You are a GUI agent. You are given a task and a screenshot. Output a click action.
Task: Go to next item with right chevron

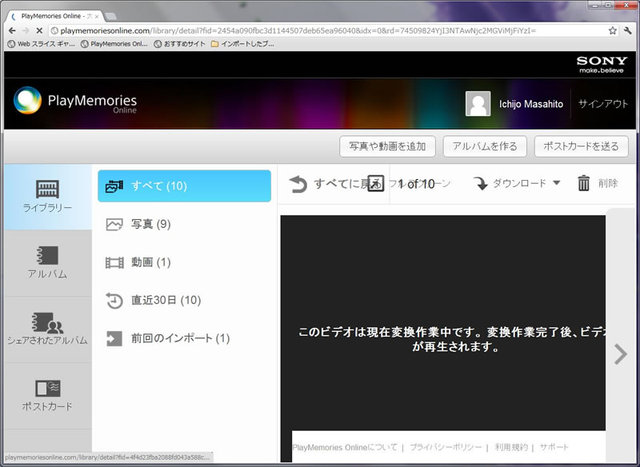click(x=620, y=353)
